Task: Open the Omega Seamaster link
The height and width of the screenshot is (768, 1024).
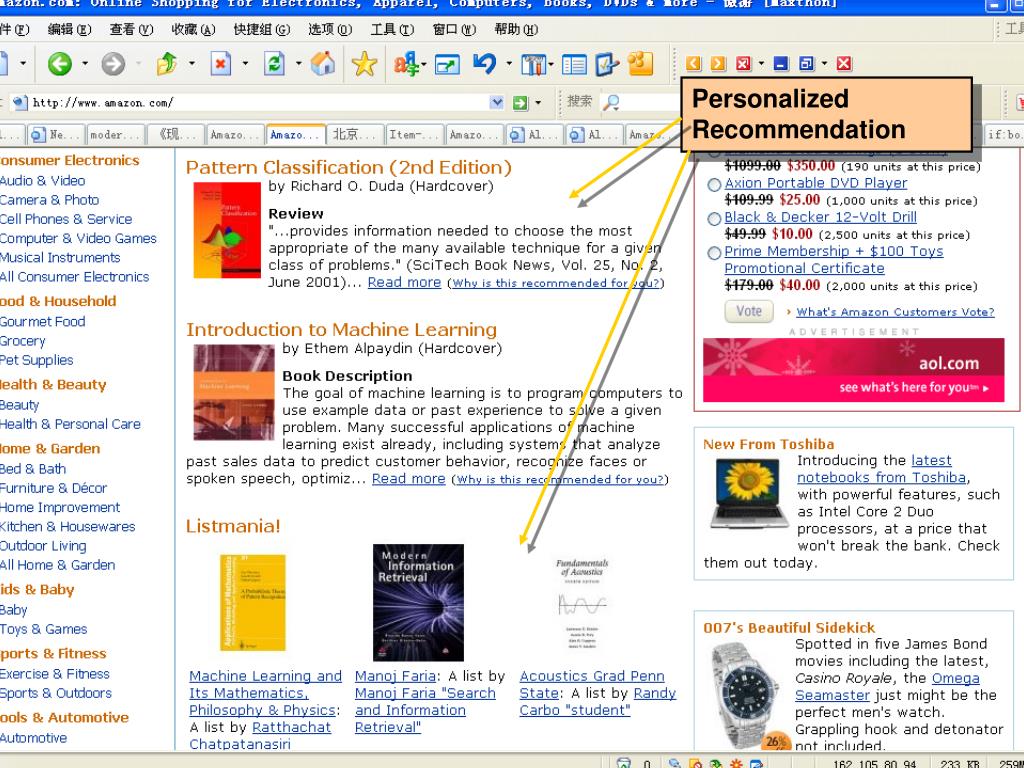Action: coord(888,686)
